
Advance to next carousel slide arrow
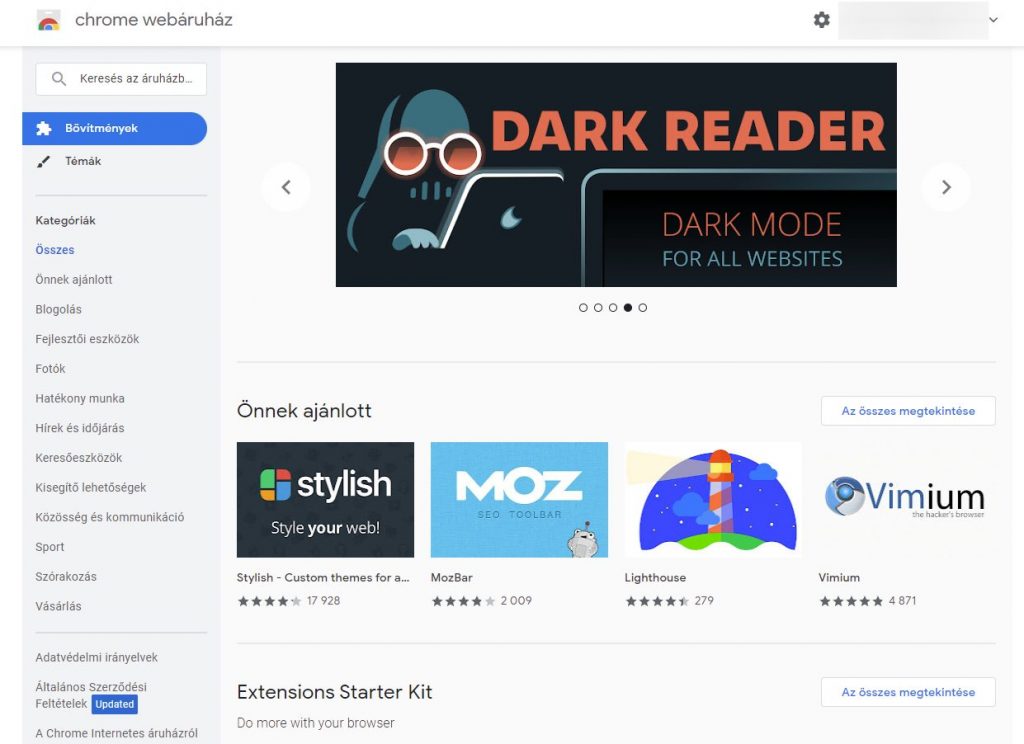946,187
